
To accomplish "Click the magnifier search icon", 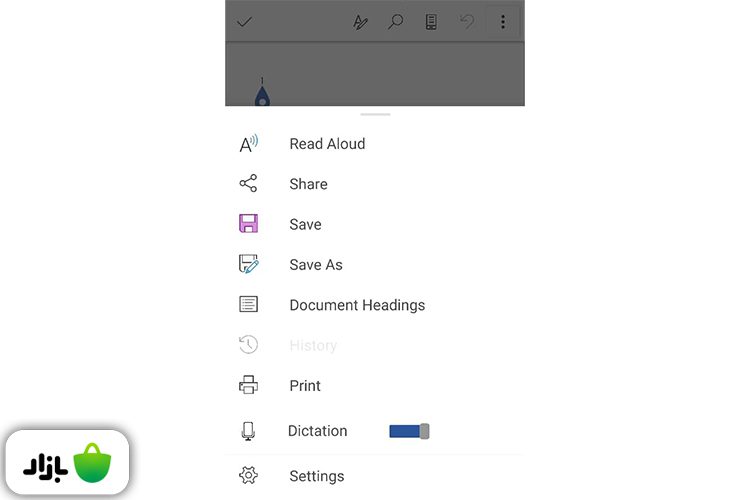I will click(396, 22).
